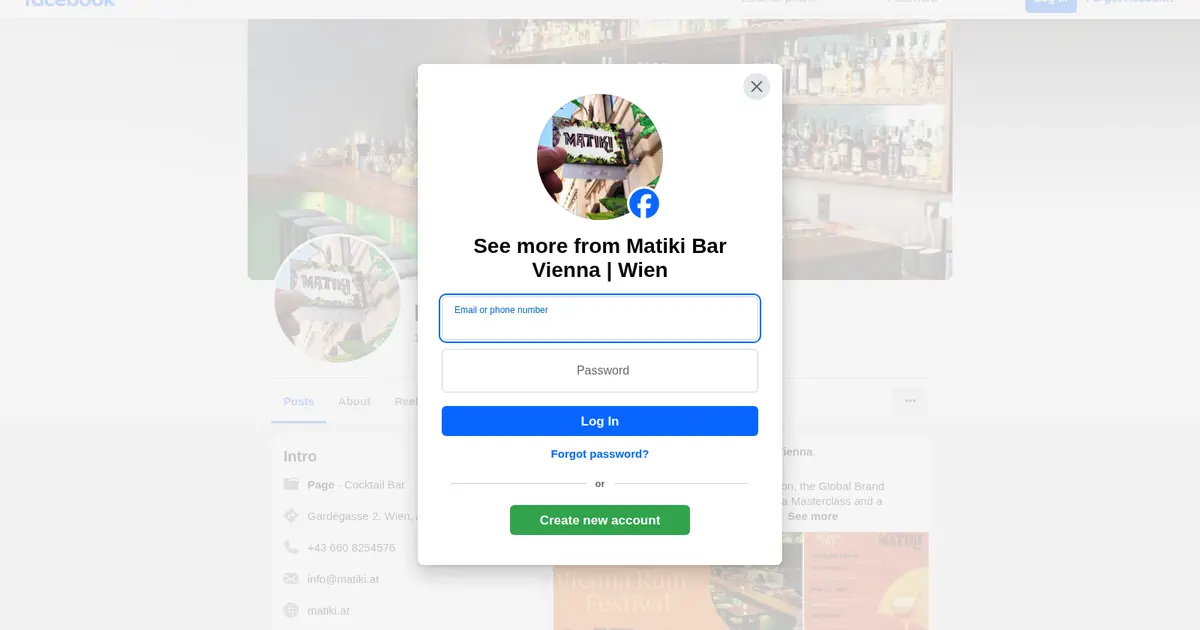This screenshot has height=630, width=1200.
Task: Focus the Email or phone number field
Action: (x=600, y=318)
